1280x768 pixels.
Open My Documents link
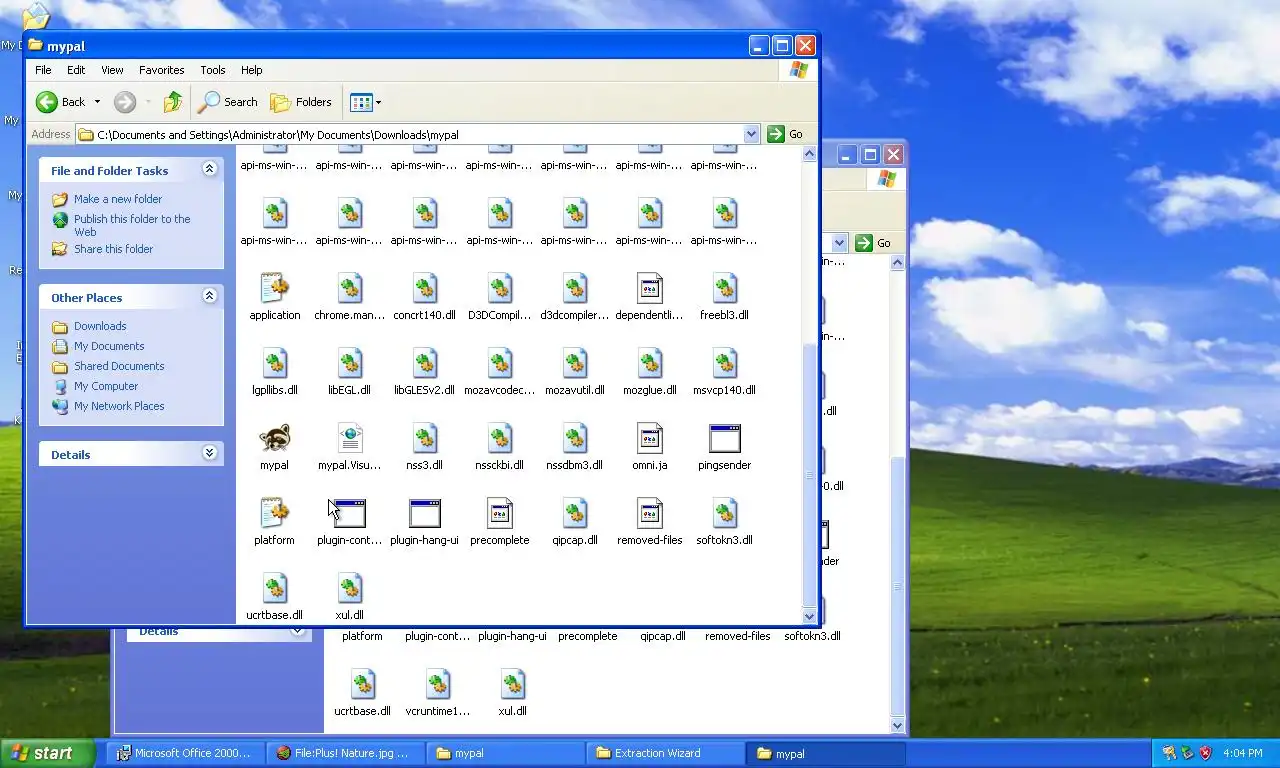pyautogui.click(x=109, y=346)
